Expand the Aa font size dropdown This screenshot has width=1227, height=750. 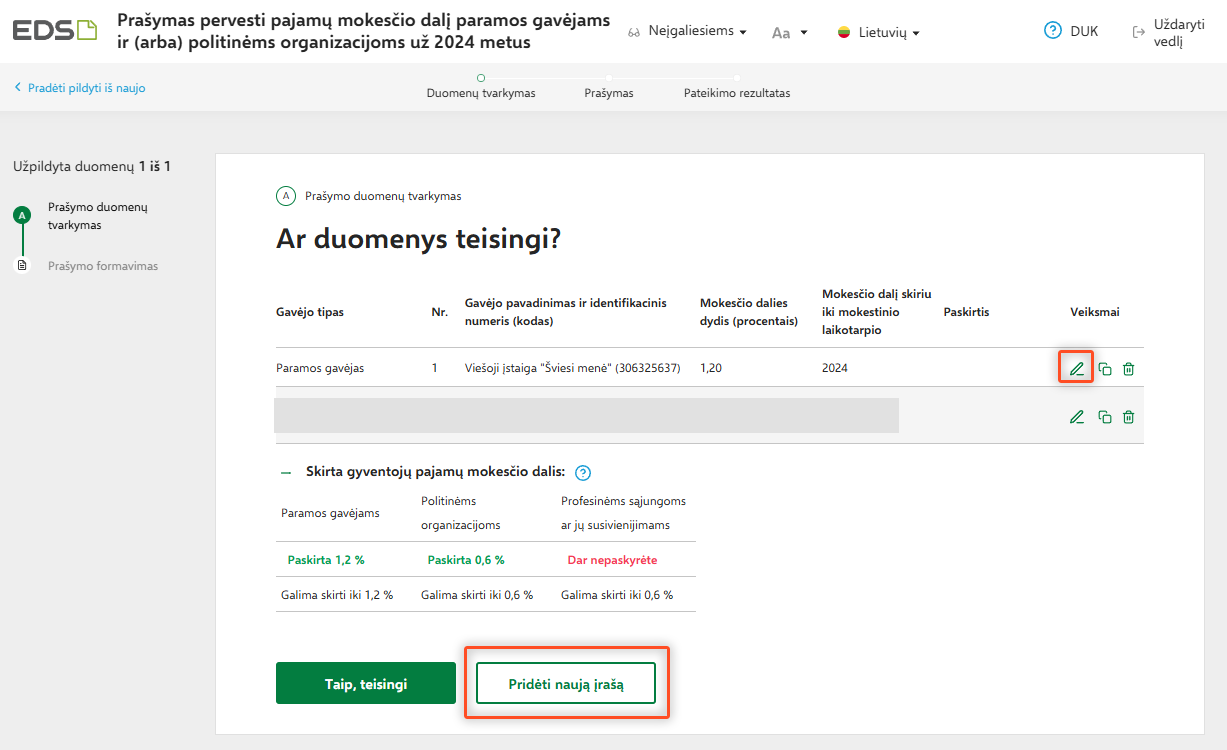tap(789, 33)
